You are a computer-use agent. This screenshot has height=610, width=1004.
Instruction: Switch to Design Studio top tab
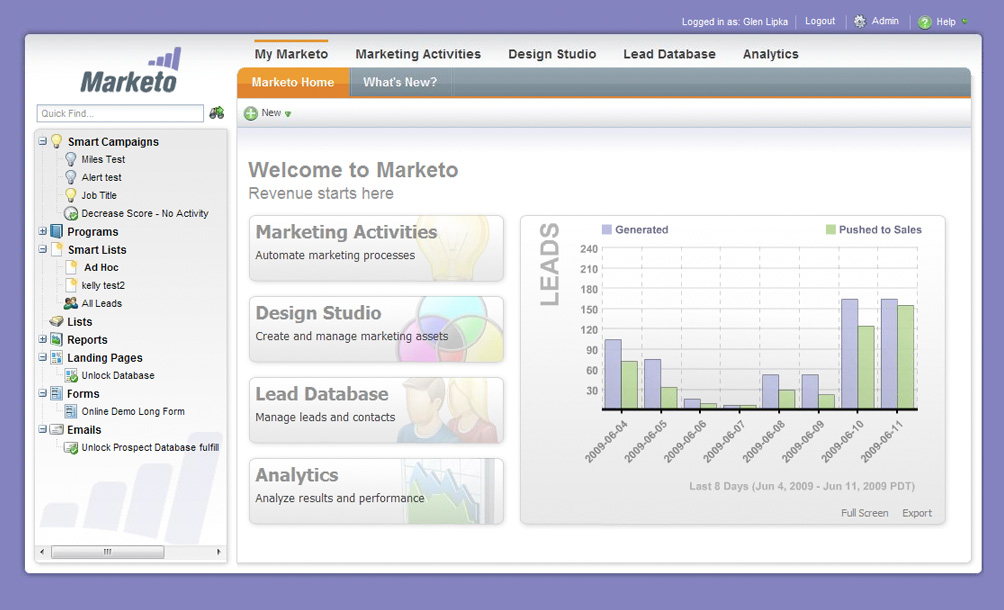point(552,54)
